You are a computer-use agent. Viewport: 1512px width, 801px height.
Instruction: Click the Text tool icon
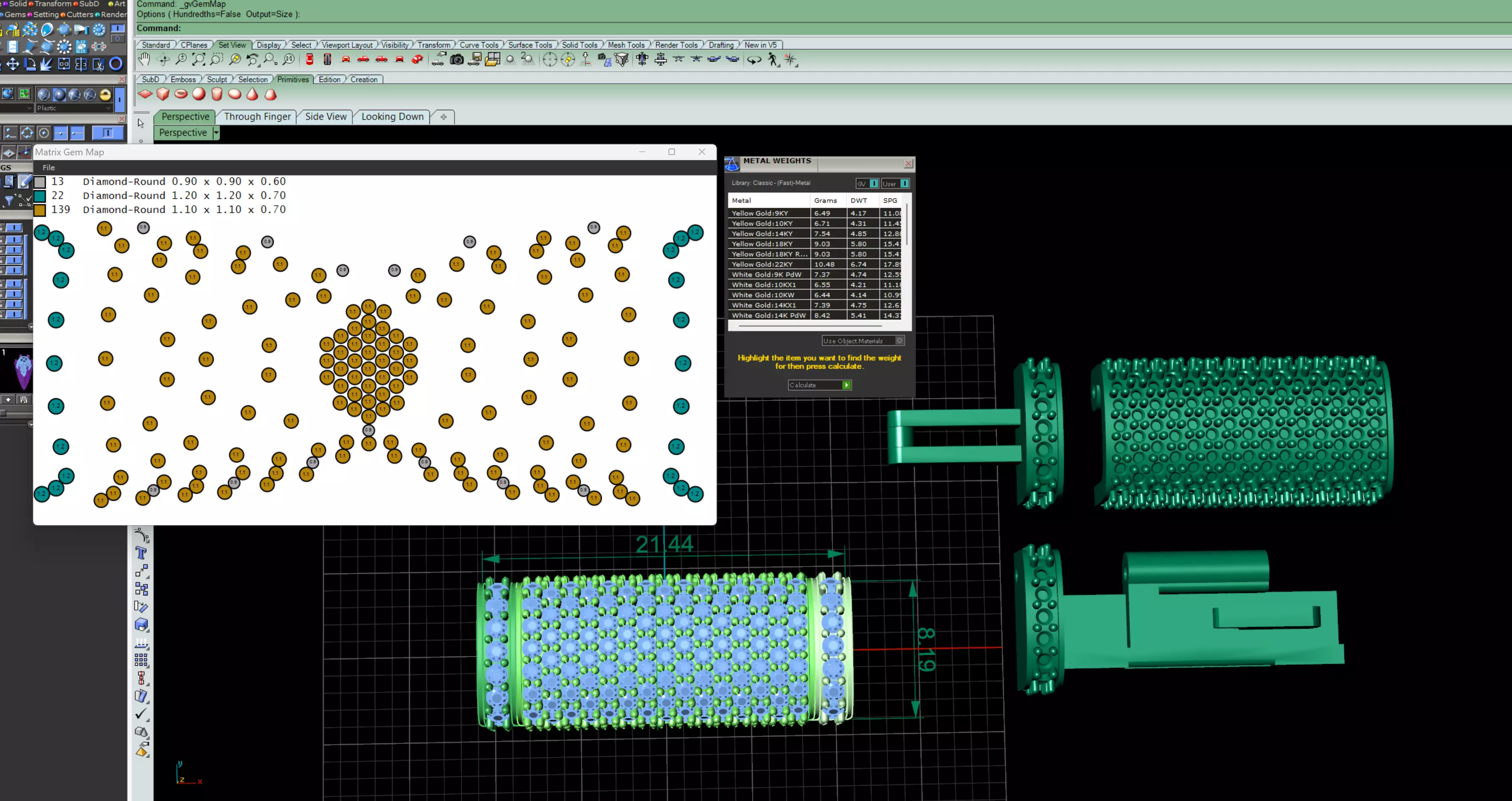141,552
